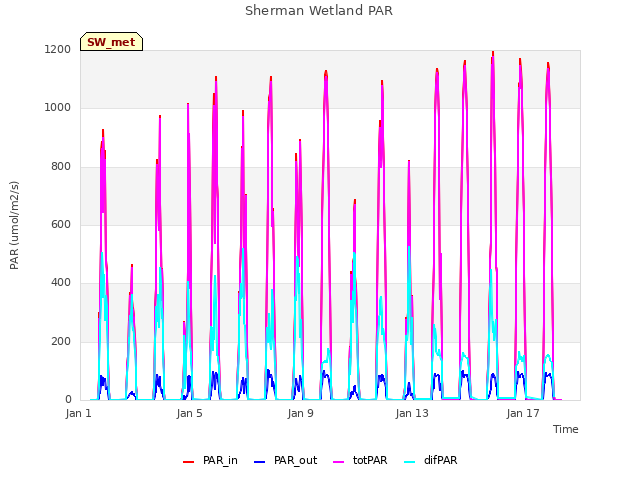Click the 400 y-axis label
The width and height of the screenshot is (640, 480).
(x=61, y=282)
